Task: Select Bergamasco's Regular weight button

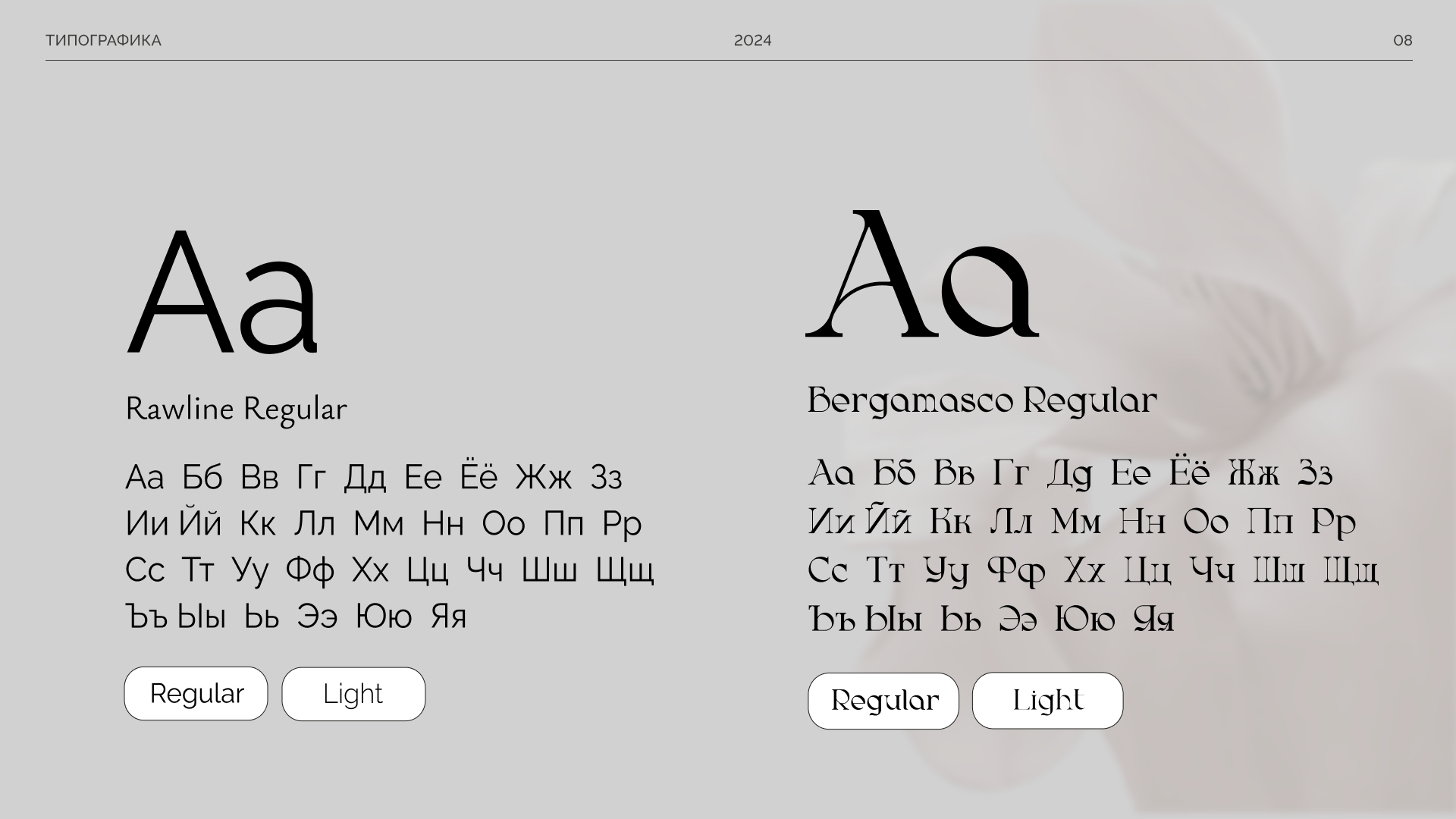Action: (x=883, y=701)
